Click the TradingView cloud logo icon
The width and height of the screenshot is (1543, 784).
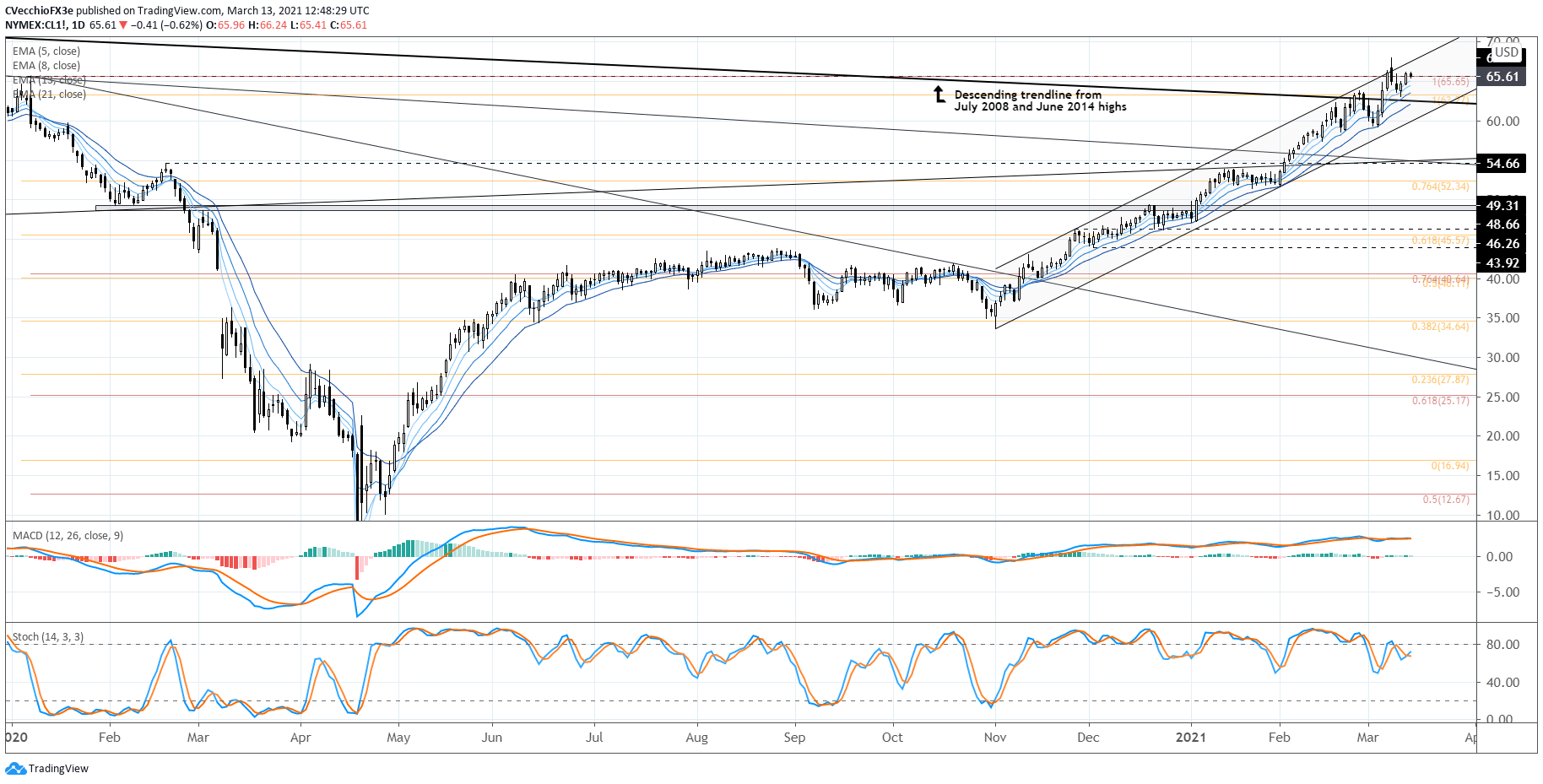coord(15,769)
